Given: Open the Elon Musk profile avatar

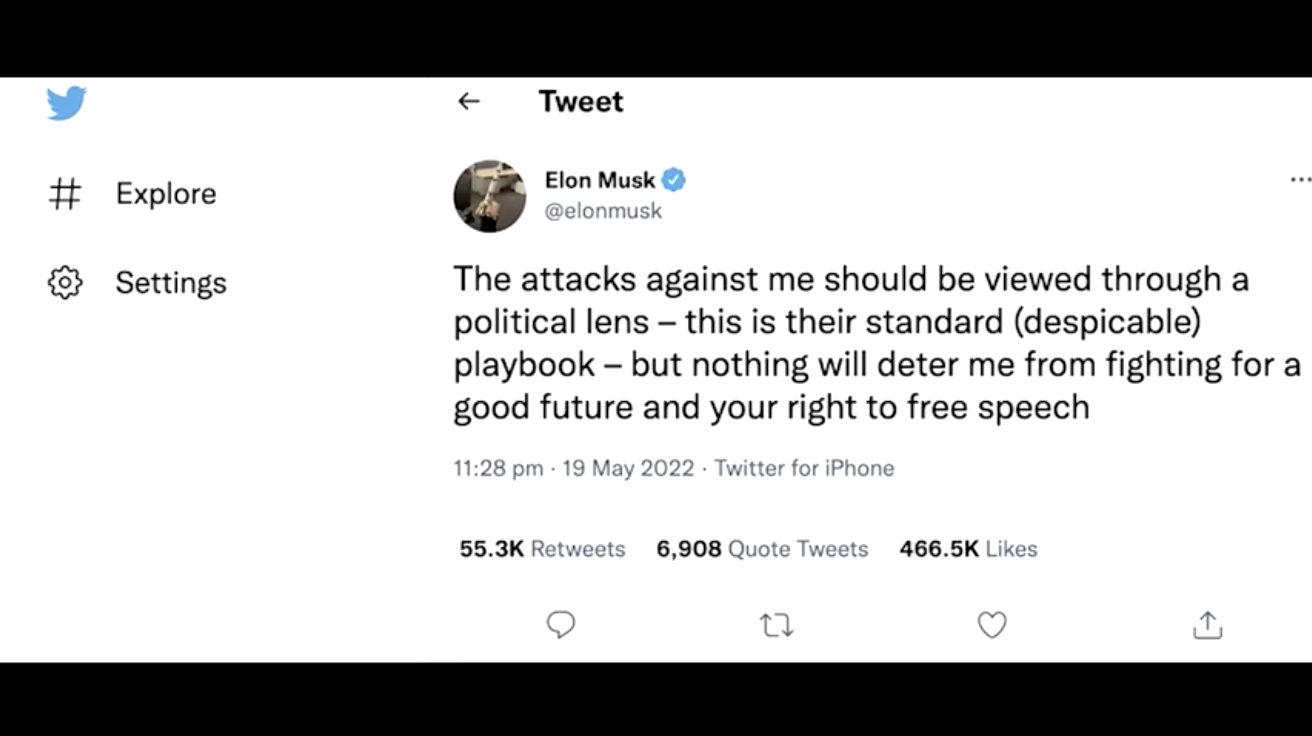Looking at the screenshot, I should 490,196.
